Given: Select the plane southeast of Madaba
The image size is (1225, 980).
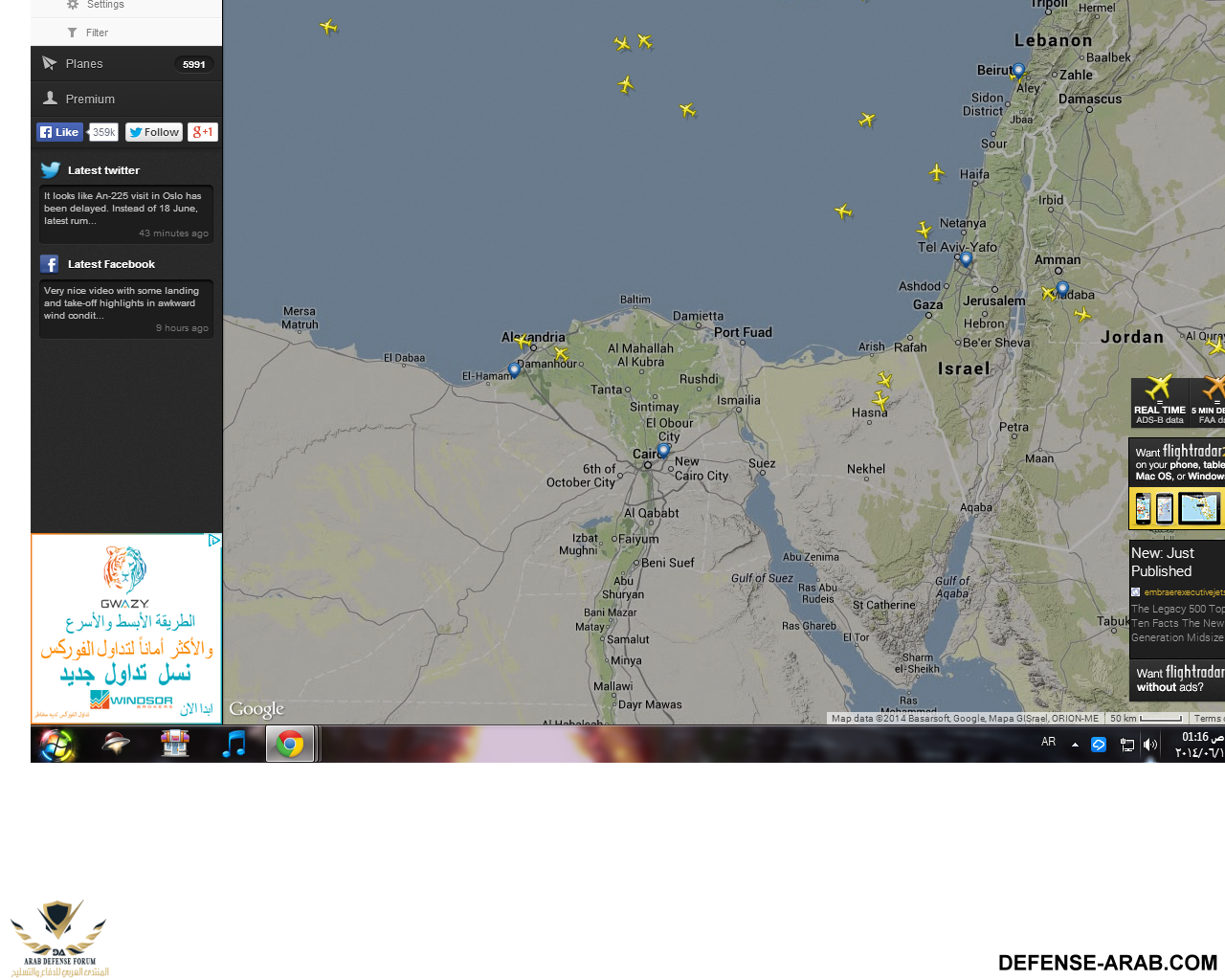Looking at the screenshot, I should click(x=1082, y=314).
